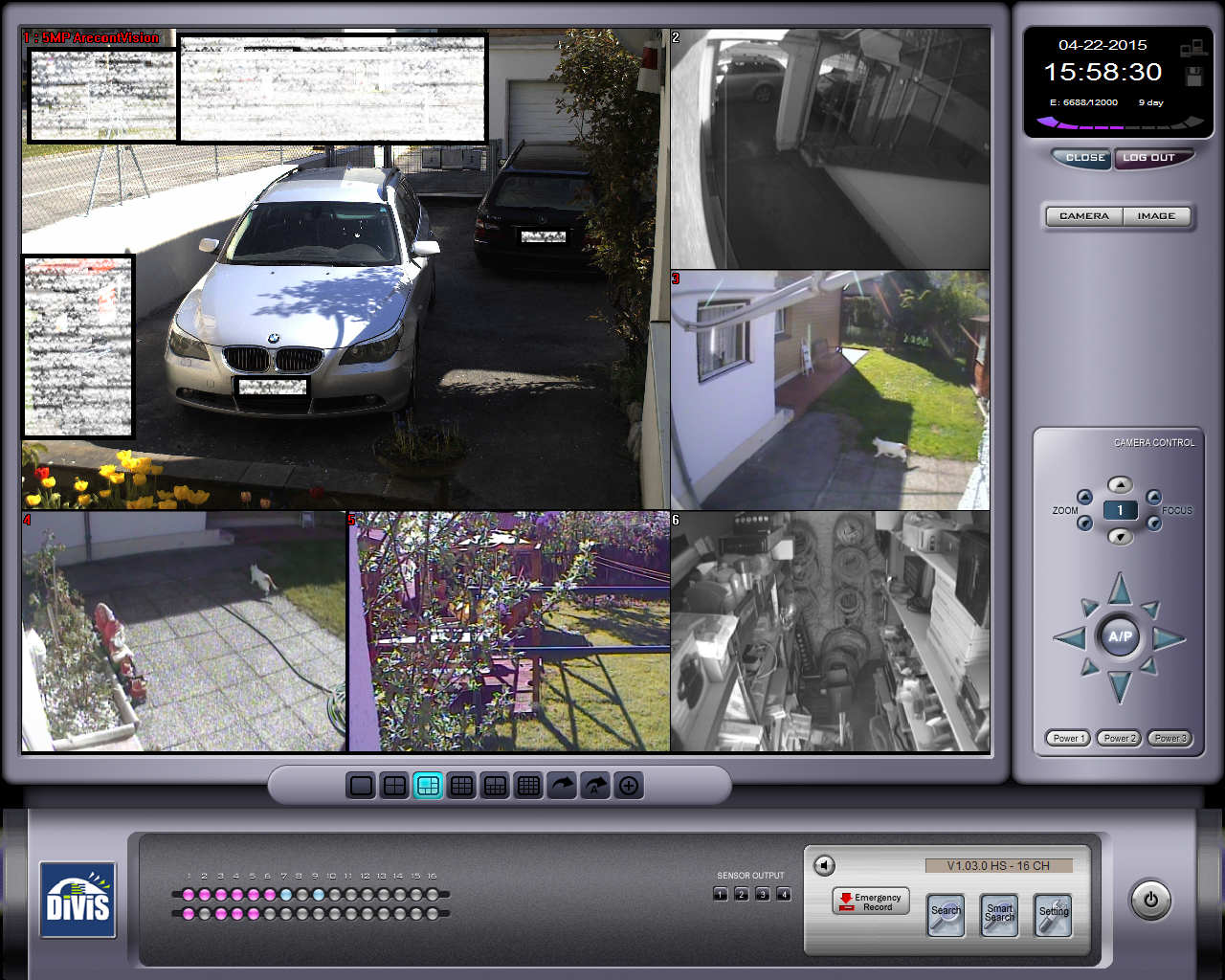Activate digital zoom with the plus icon
This screenshot has width=1225, height=980.
[629, 785]
